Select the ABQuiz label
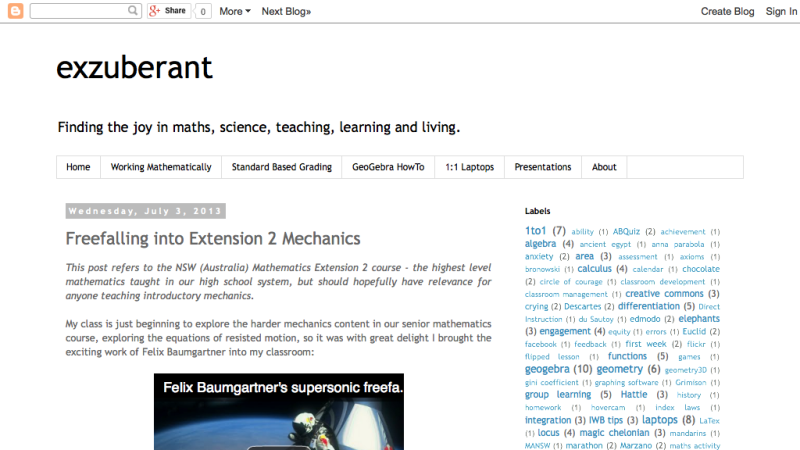Screen dimensions: 800x450 tap(626, 231)
